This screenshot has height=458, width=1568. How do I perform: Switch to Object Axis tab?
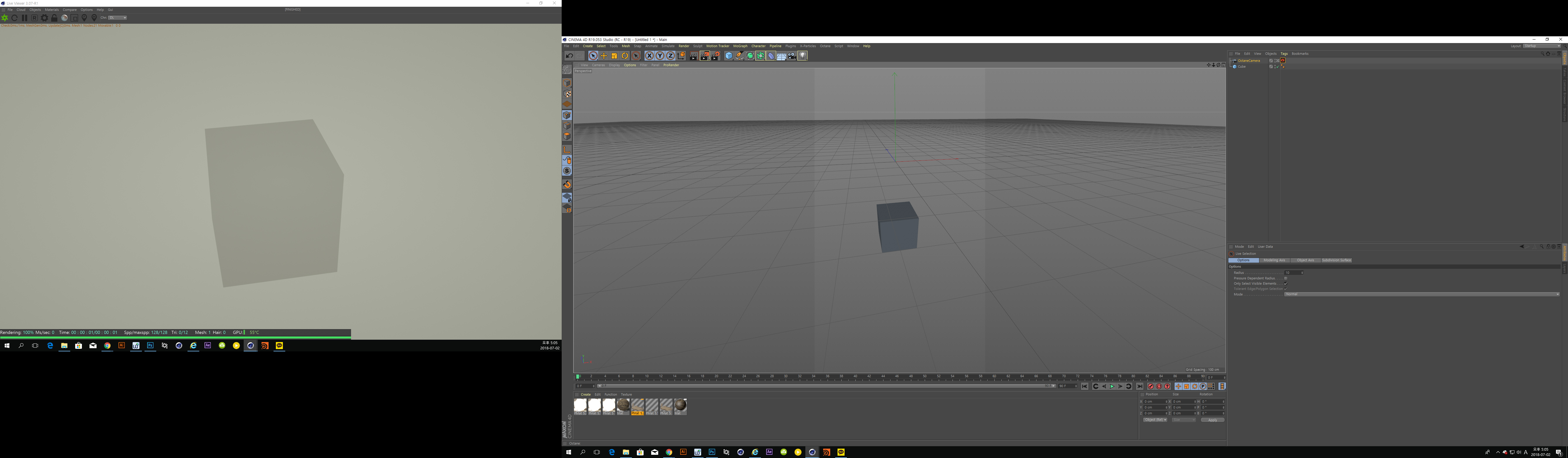(x=1305, y=260)
